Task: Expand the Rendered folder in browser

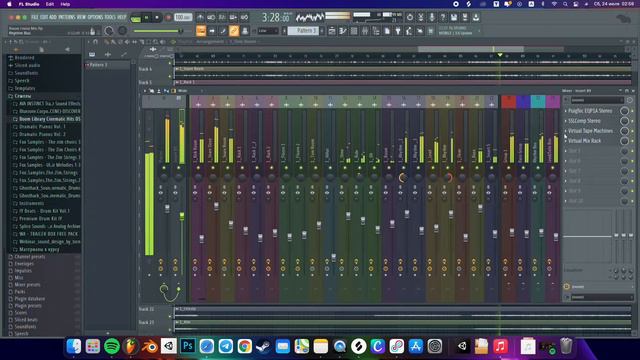Action: pos(24,58)
